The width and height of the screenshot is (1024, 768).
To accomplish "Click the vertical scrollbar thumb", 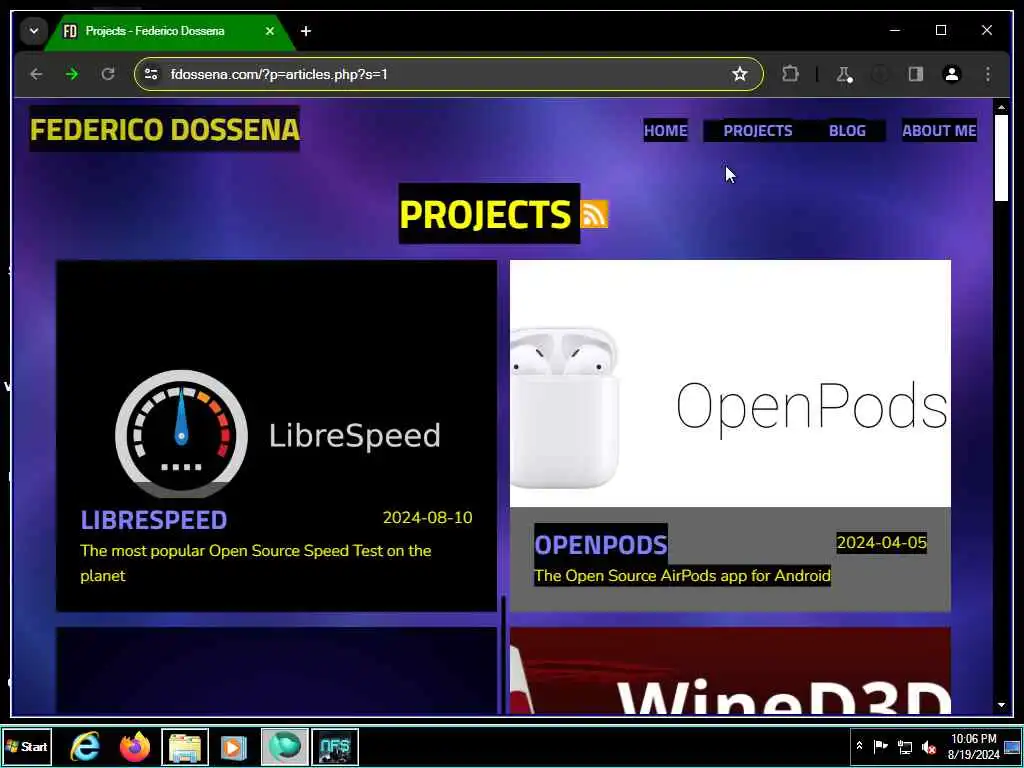I will pyautogui.click(x=1001, y=158).
